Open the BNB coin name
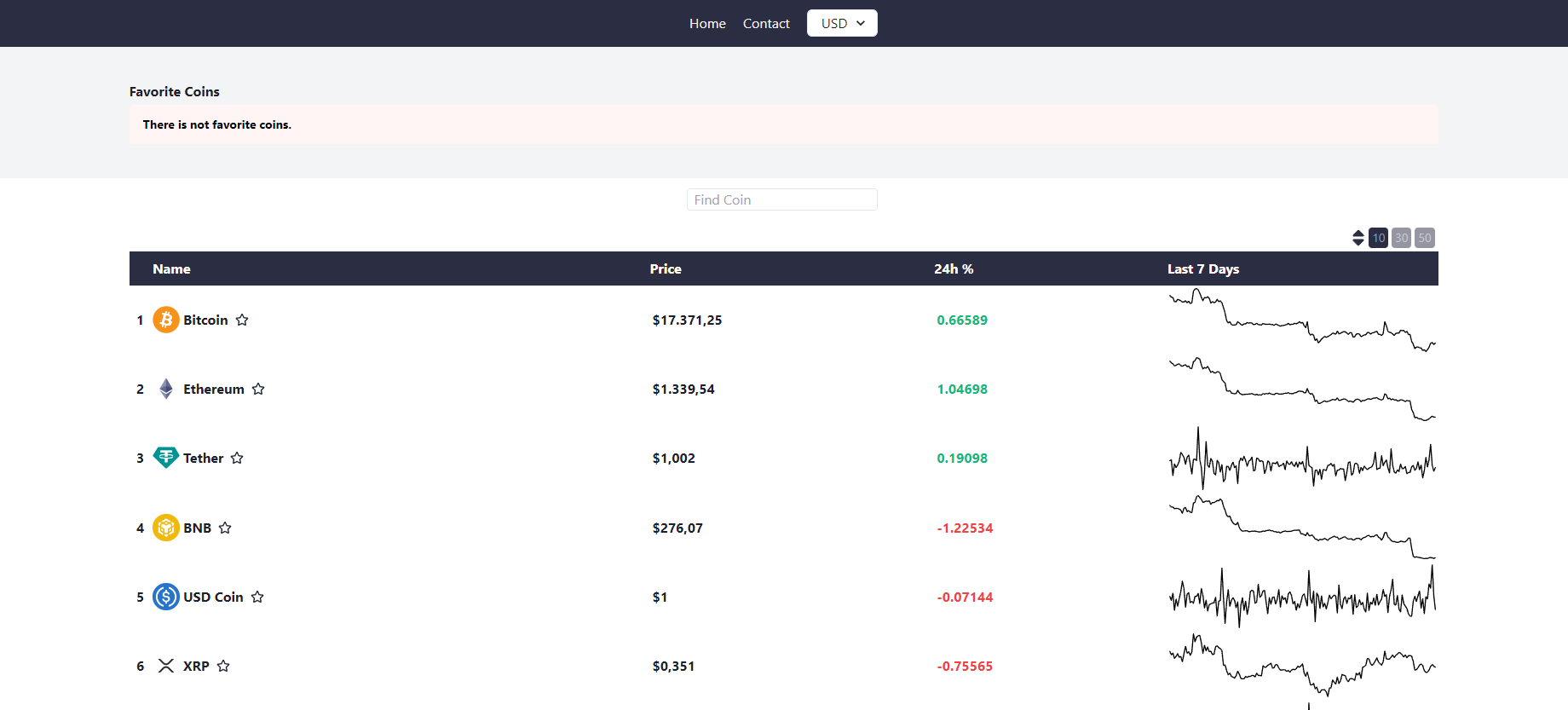The height and width of the screenshot is (710, 1568). 197,528
